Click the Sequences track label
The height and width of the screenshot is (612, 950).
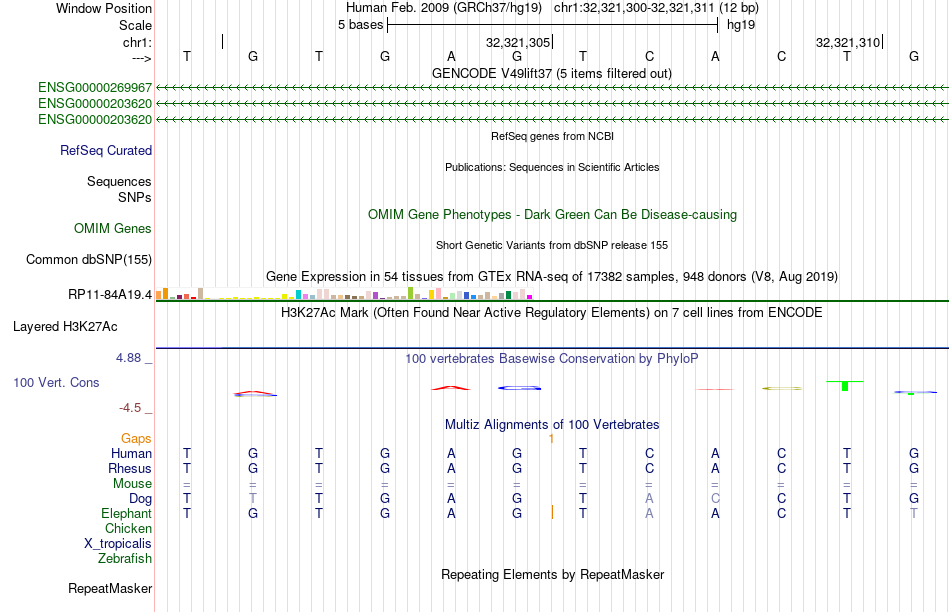click(119, 181)
